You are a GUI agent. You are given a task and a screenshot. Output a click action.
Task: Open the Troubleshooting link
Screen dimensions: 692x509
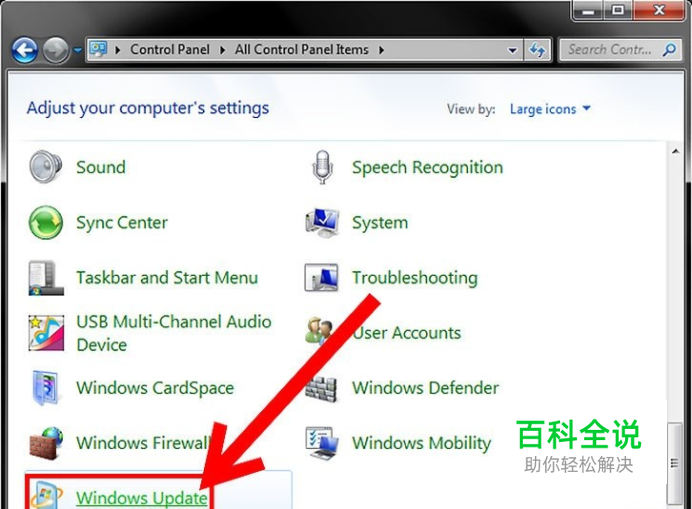(x=415, y=278)
